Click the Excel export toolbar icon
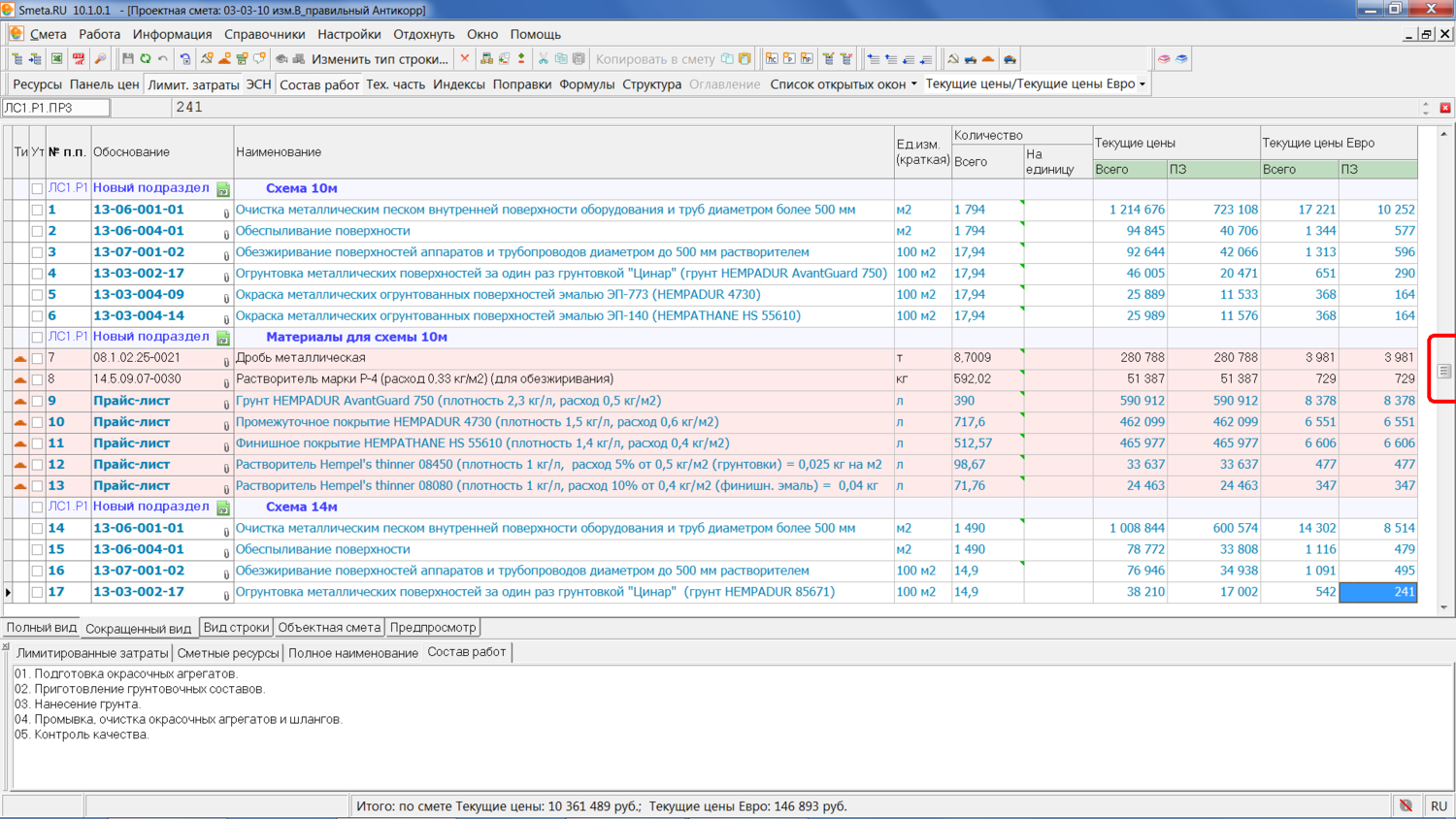 tap(57, 59)
